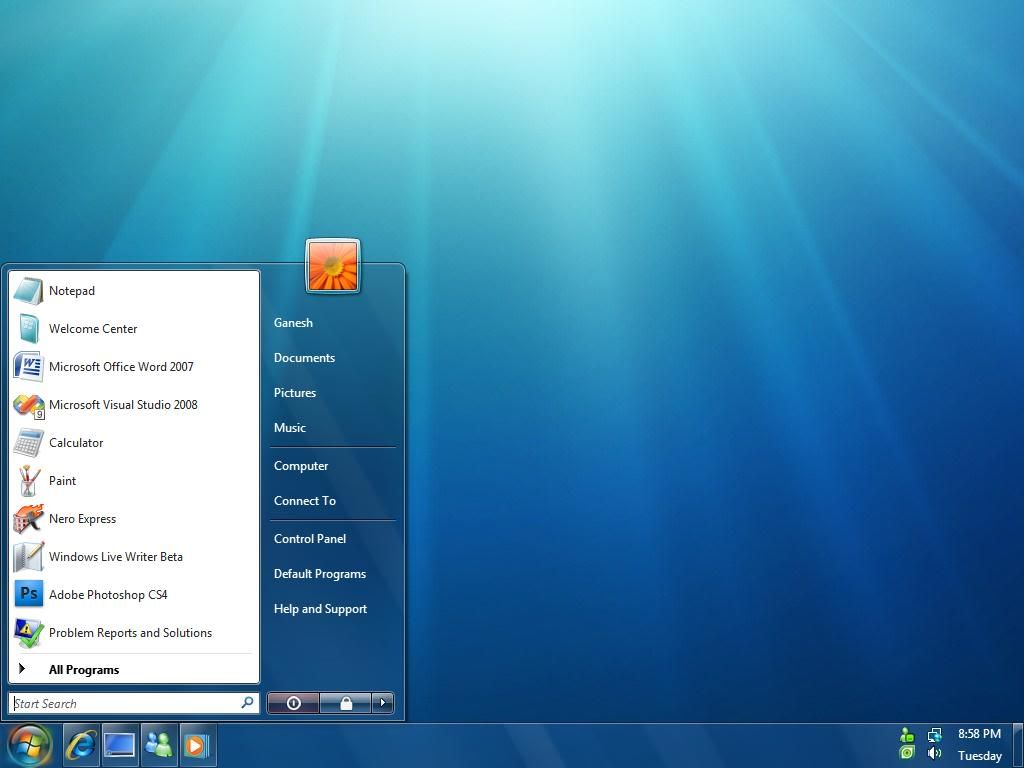This screenshot has height=768, width=1024.
Task: Open Windows Live Writer Beta
Action: tap(117, 557)
